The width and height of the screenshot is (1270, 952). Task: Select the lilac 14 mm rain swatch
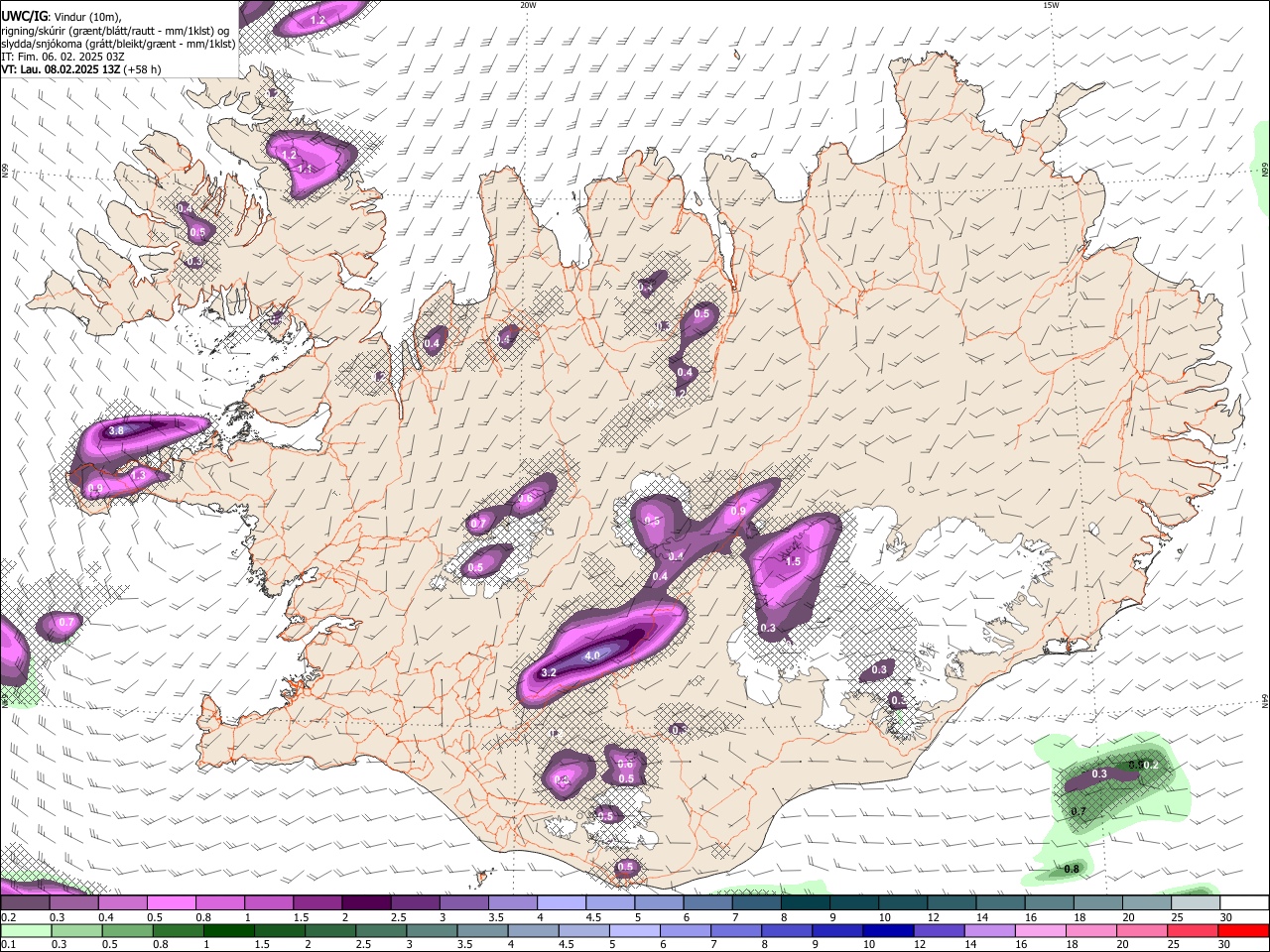(x=990, y=931)
